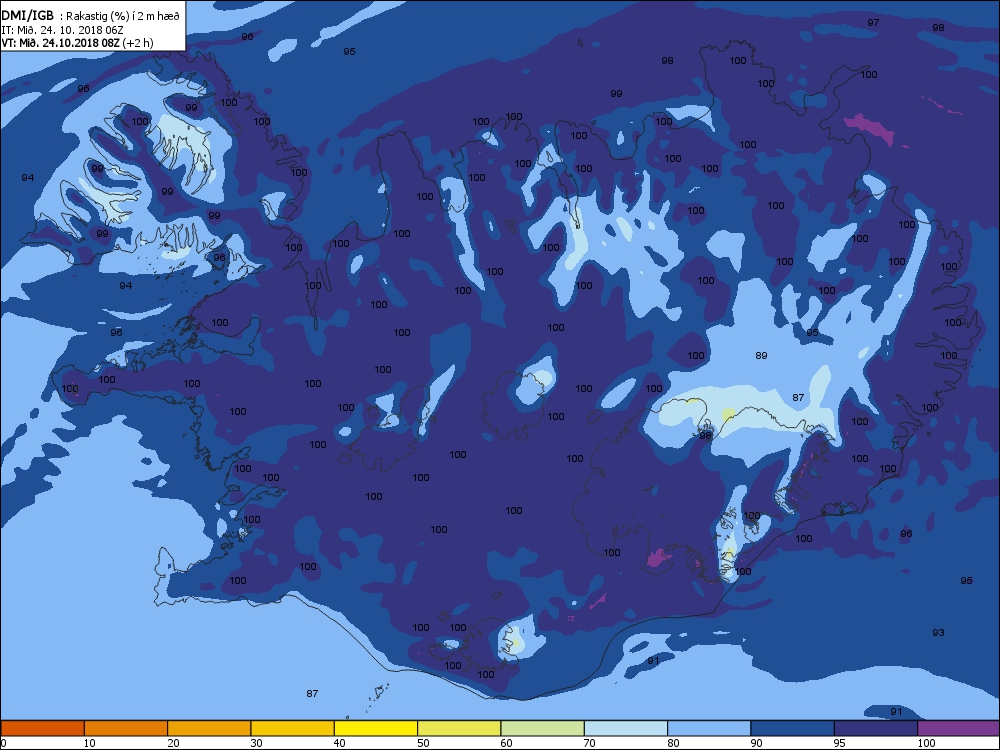Image resolution: width=1000 pixels, height=750 pixels.
Task: Click the dark indigo 95–100 legend swatch
Action: [x=876, y=728]
